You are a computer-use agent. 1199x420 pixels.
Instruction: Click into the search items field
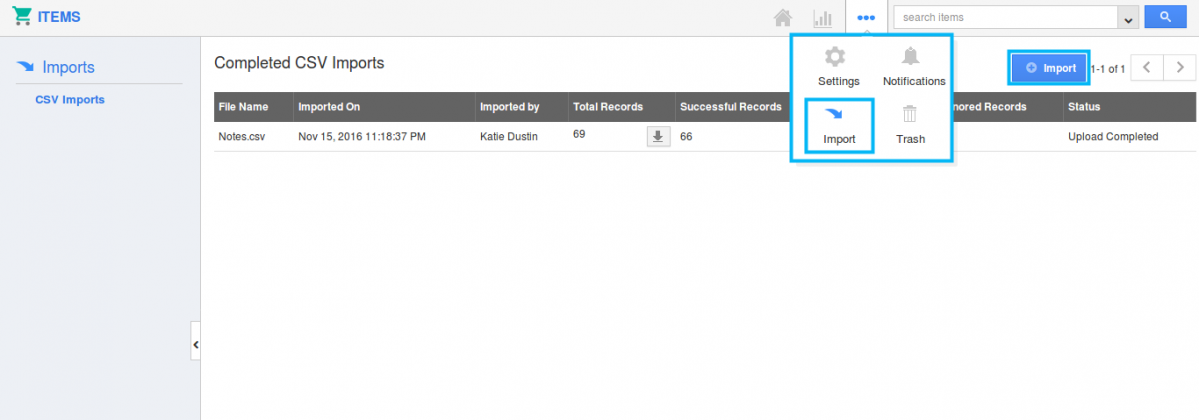point(1005,17)
